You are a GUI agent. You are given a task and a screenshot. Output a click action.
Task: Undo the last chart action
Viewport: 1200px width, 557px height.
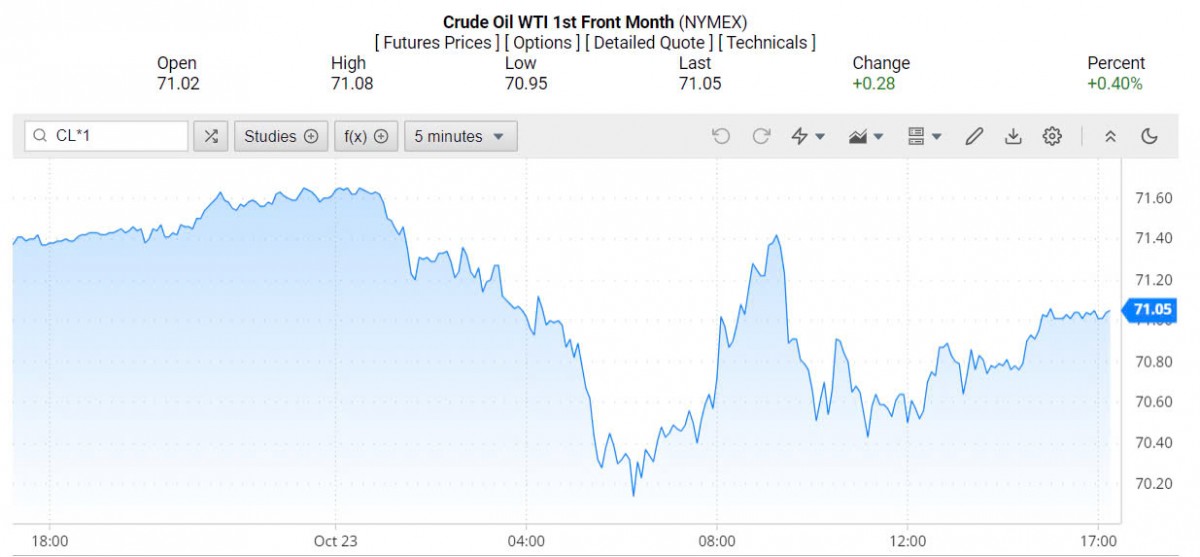coord(721,137)
